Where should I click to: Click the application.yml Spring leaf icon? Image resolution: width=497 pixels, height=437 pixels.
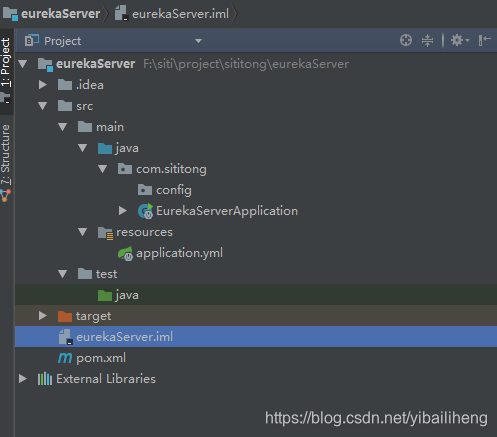[125, 253]
